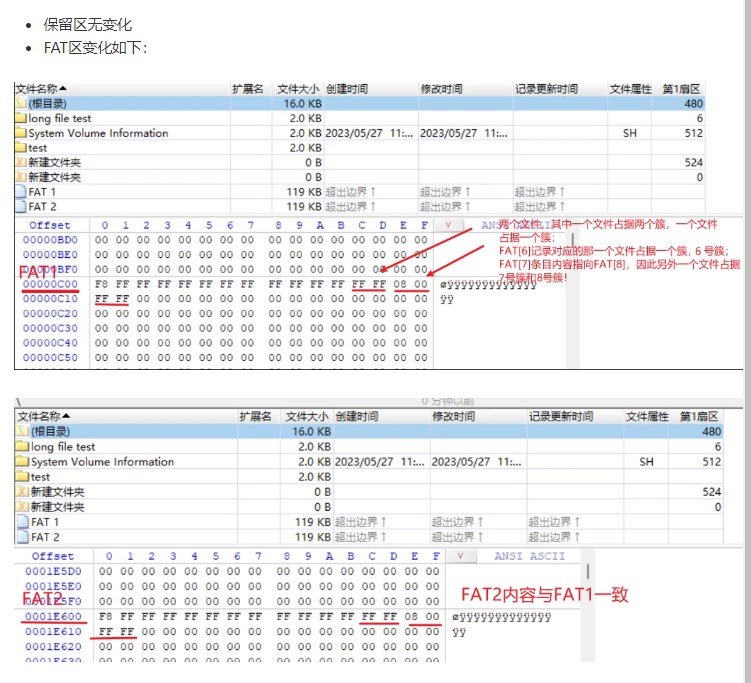Open the dropdown before ANSI ASCII in FAT2 hex view
This screenshot has height=683, width=751.
coord(461,556)
